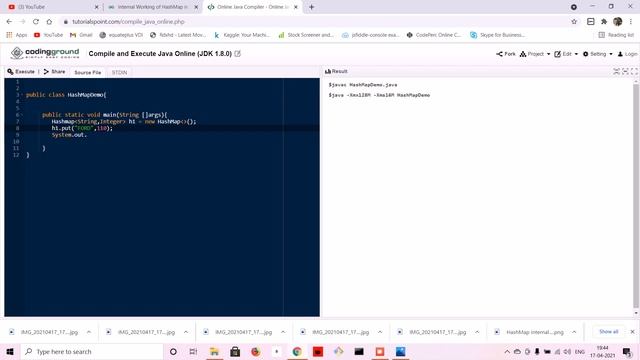
Task: Click the Share button
Action: click(54, 72)
